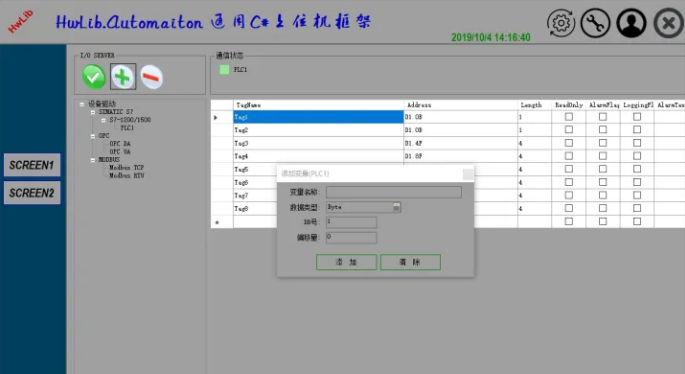The image size is (685, 374).
Task: Click the green PLC1 status indicator
Action: (224, 69)
